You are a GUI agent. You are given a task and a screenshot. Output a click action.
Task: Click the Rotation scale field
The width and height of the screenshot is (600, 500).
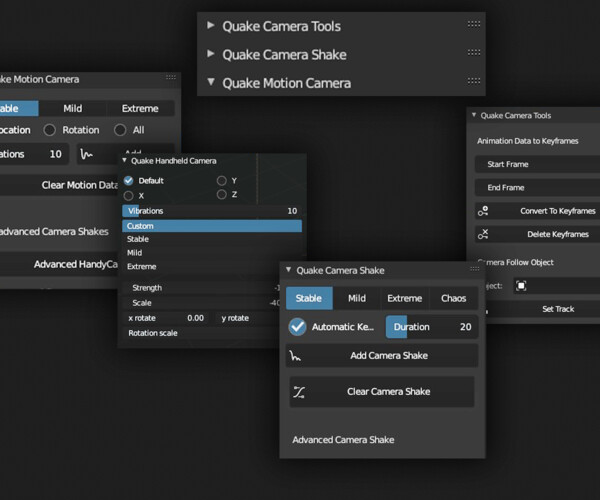tap(203, 333)
